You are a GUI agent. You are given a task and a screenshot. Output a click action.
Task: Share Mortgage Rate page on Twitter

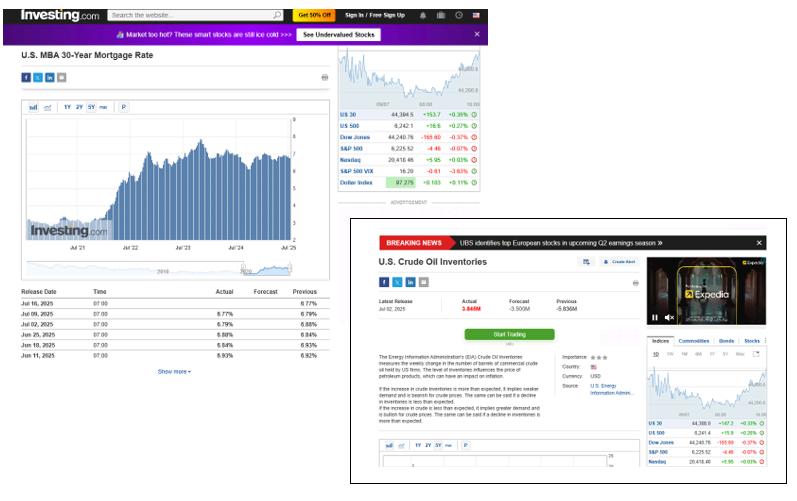point(38,77)
